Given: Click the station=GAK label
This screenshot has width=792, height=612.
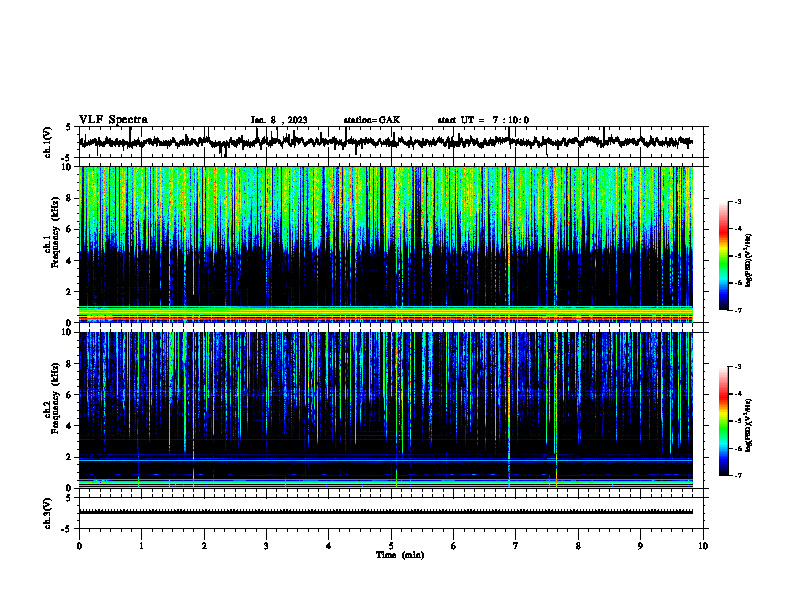Looking at the screenshot, I should click(x=372, y=120).
